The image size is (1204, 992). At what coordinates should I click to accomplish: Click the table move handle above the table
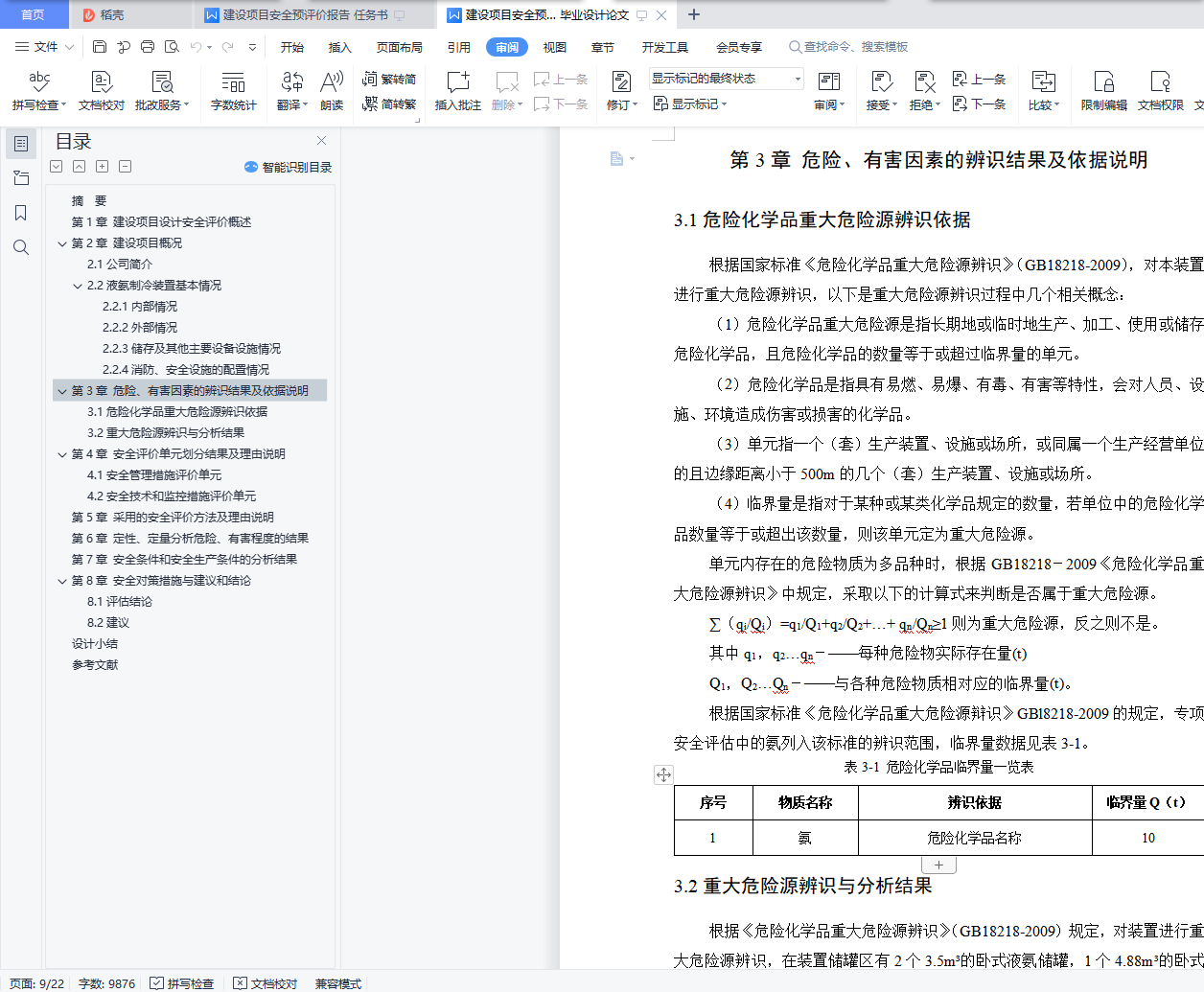pyautogui.click(x=663, y=774)
